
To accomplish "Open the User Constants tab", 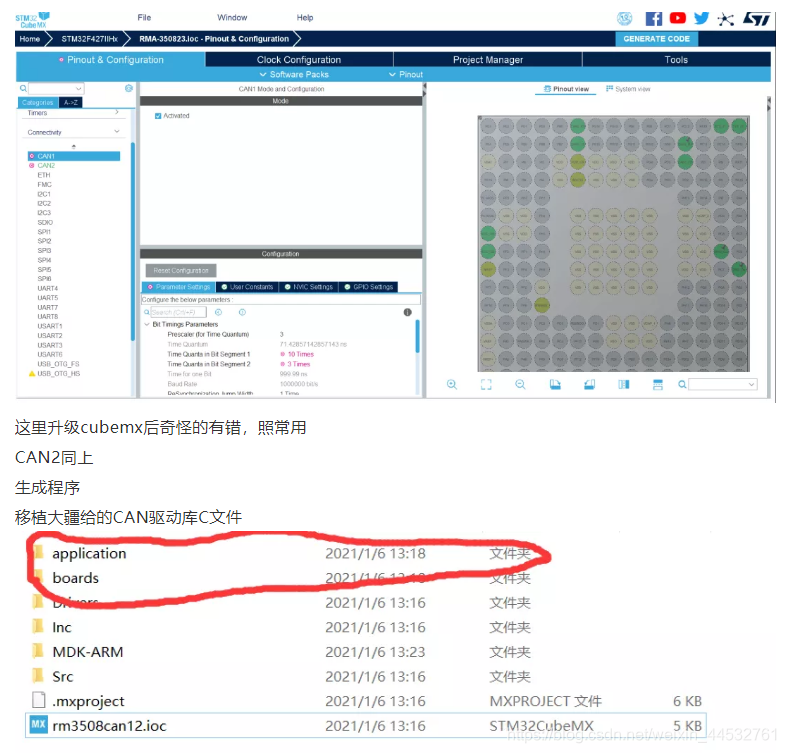I will coord(247,287).
